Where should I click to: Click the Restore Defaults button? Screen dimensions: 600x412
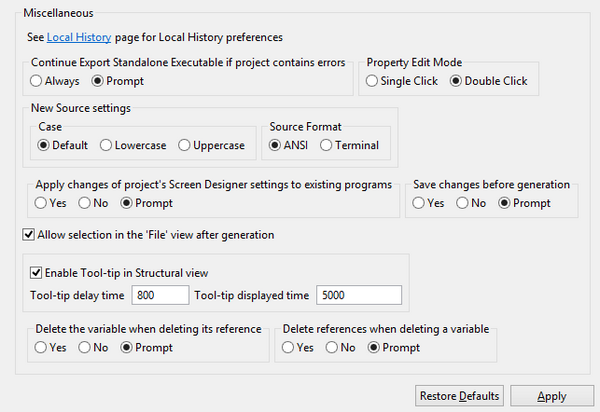(459, 396)
